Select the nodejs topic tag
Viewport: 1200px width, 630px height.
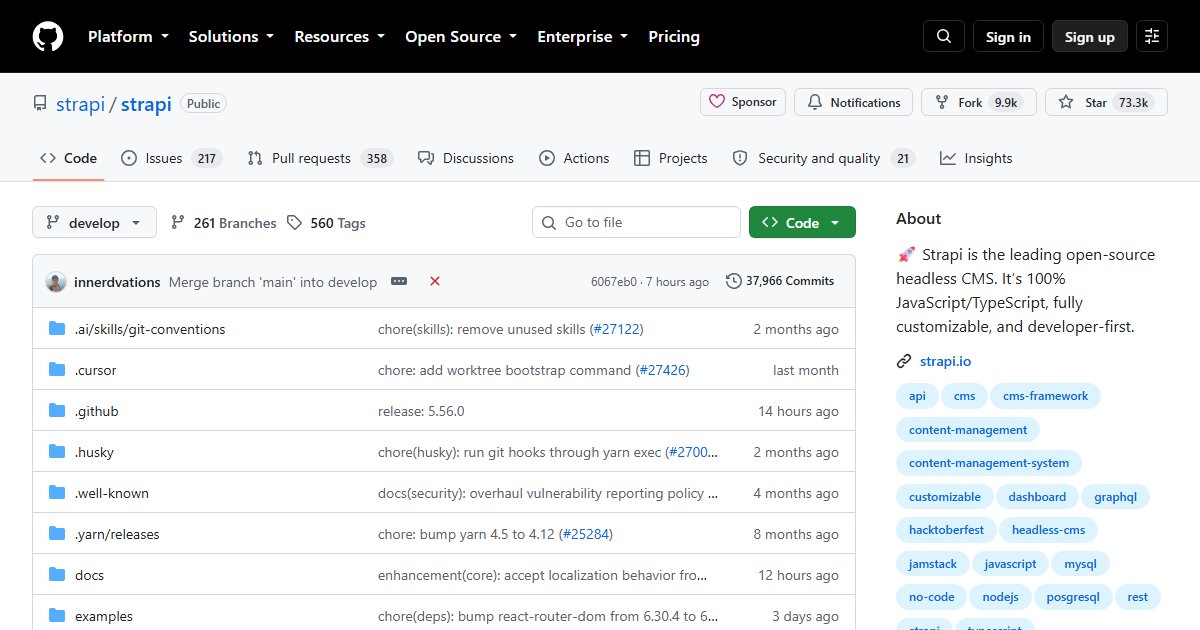[x=1000, y=597]
